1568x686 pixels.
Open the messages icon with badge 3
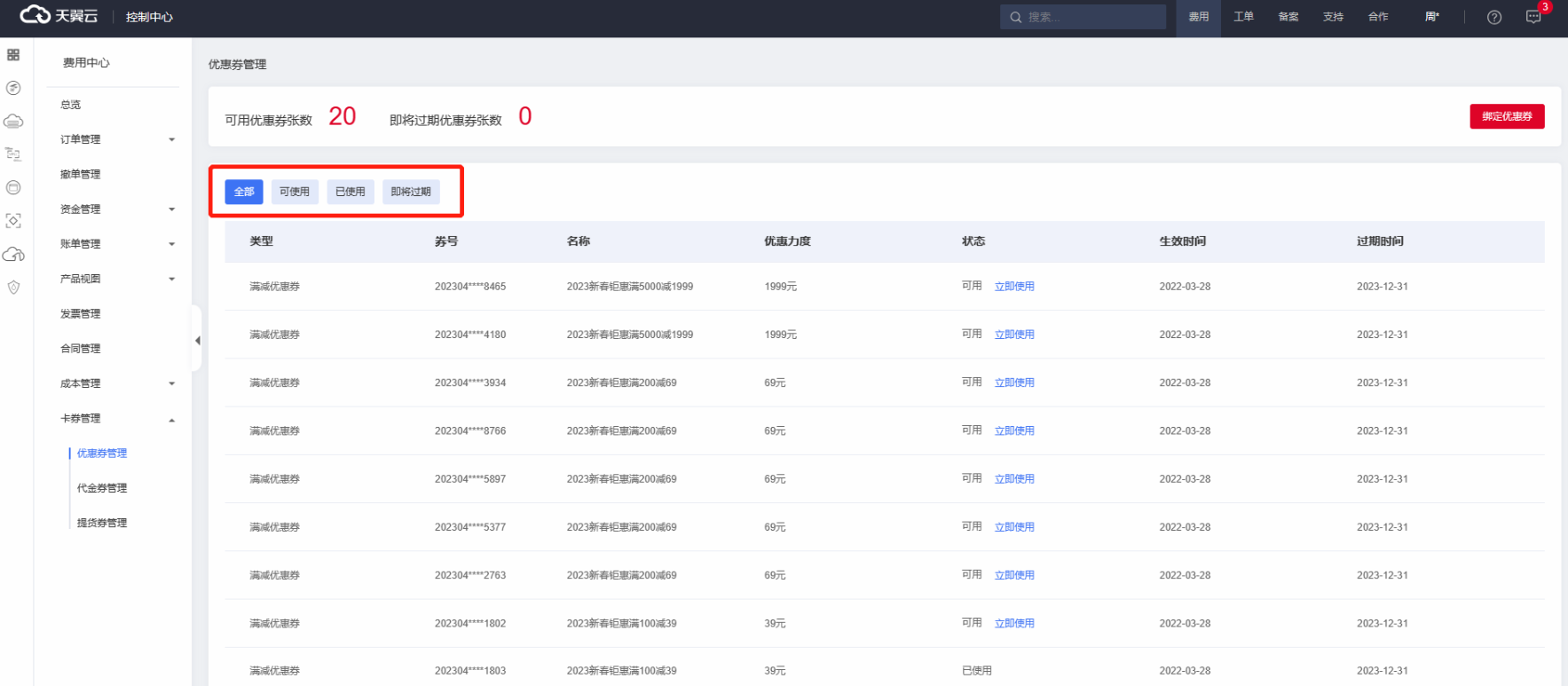1533,17
